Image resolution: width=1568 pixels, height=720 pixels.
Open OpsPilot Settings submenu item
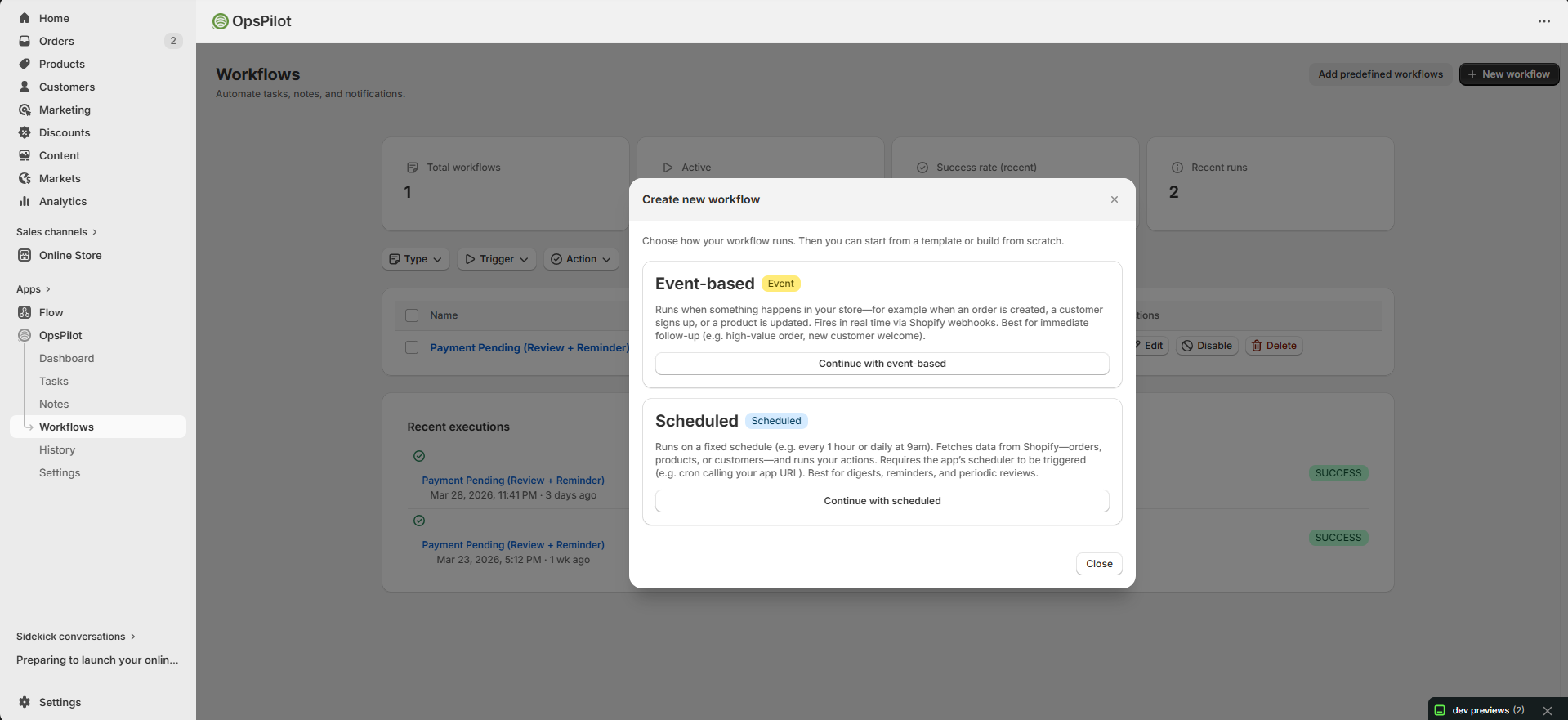click(60, 472)
